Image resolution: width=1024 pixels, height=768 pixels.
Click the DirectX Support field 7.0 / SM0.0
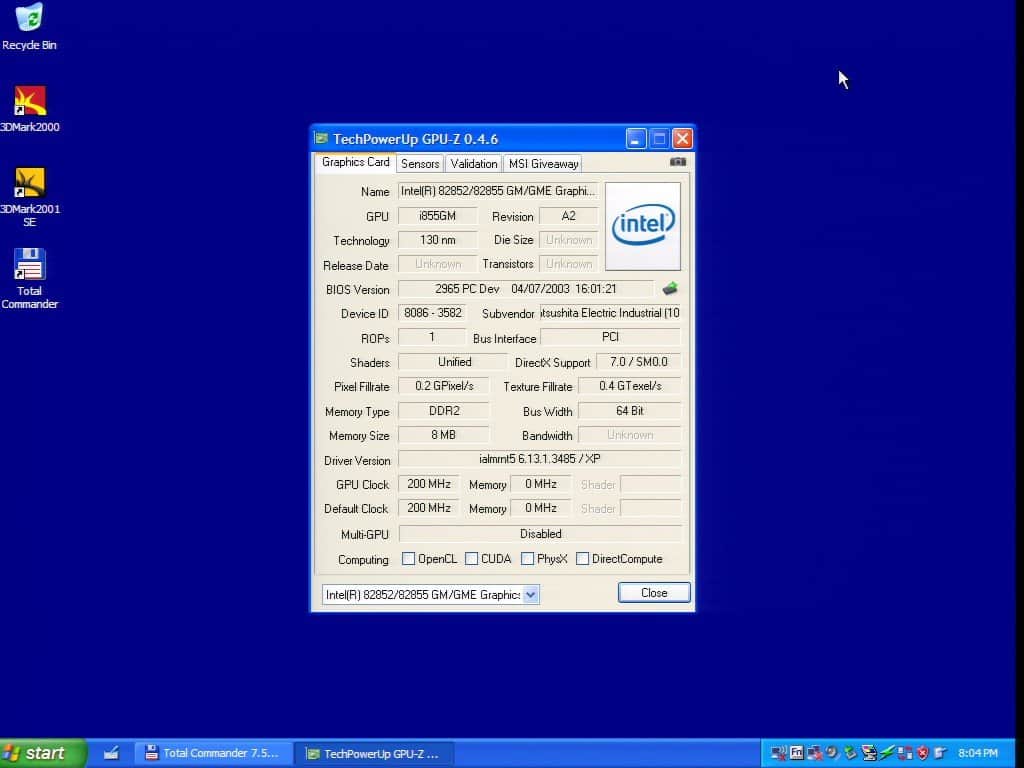[x=639, y=361]
